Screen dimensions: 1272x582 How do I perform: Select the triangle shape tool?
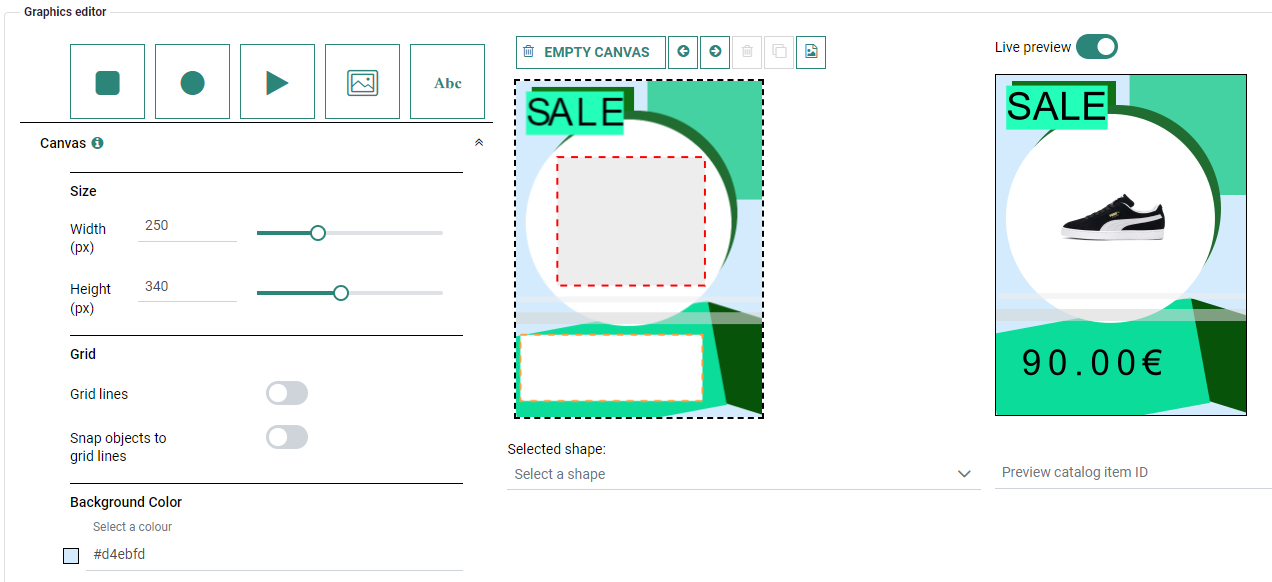click(x=277, y=82)
